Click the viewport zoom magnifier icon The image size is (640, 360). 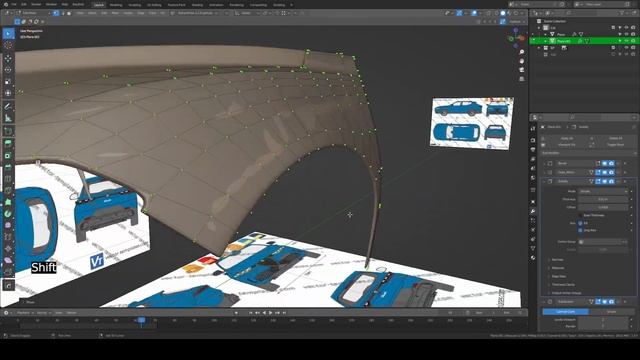(x=522, y=52)
